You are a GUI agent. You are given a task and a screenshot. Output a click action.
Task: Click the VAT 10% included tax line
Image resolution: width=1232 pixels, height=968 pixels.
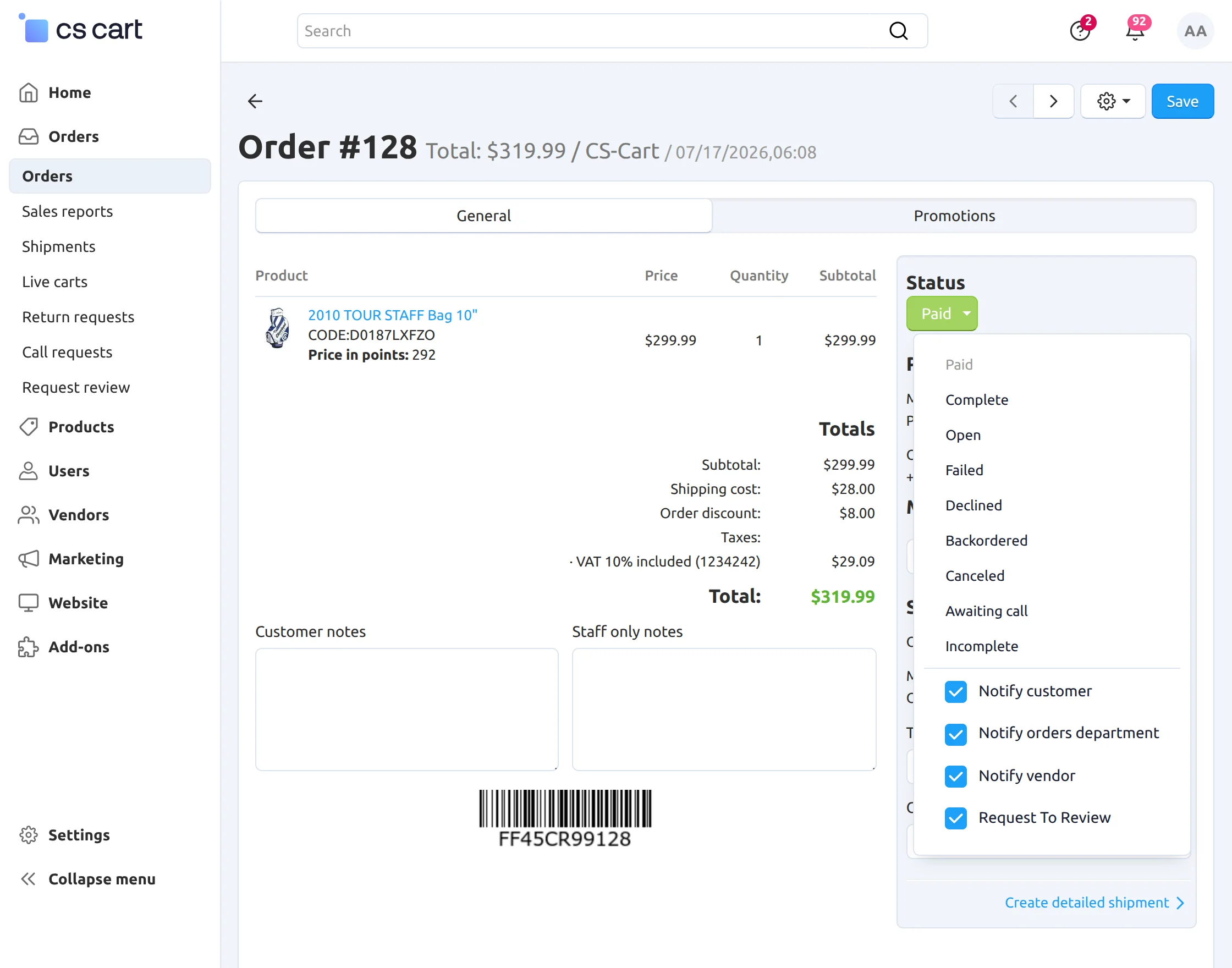[x=665, y=561]
